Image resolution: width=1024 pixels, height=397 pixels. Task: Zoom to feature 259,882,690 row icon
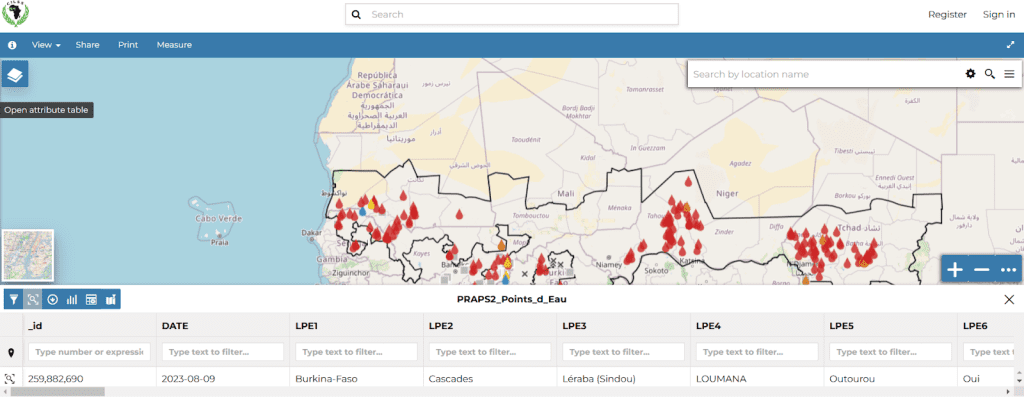coord(11,379)
